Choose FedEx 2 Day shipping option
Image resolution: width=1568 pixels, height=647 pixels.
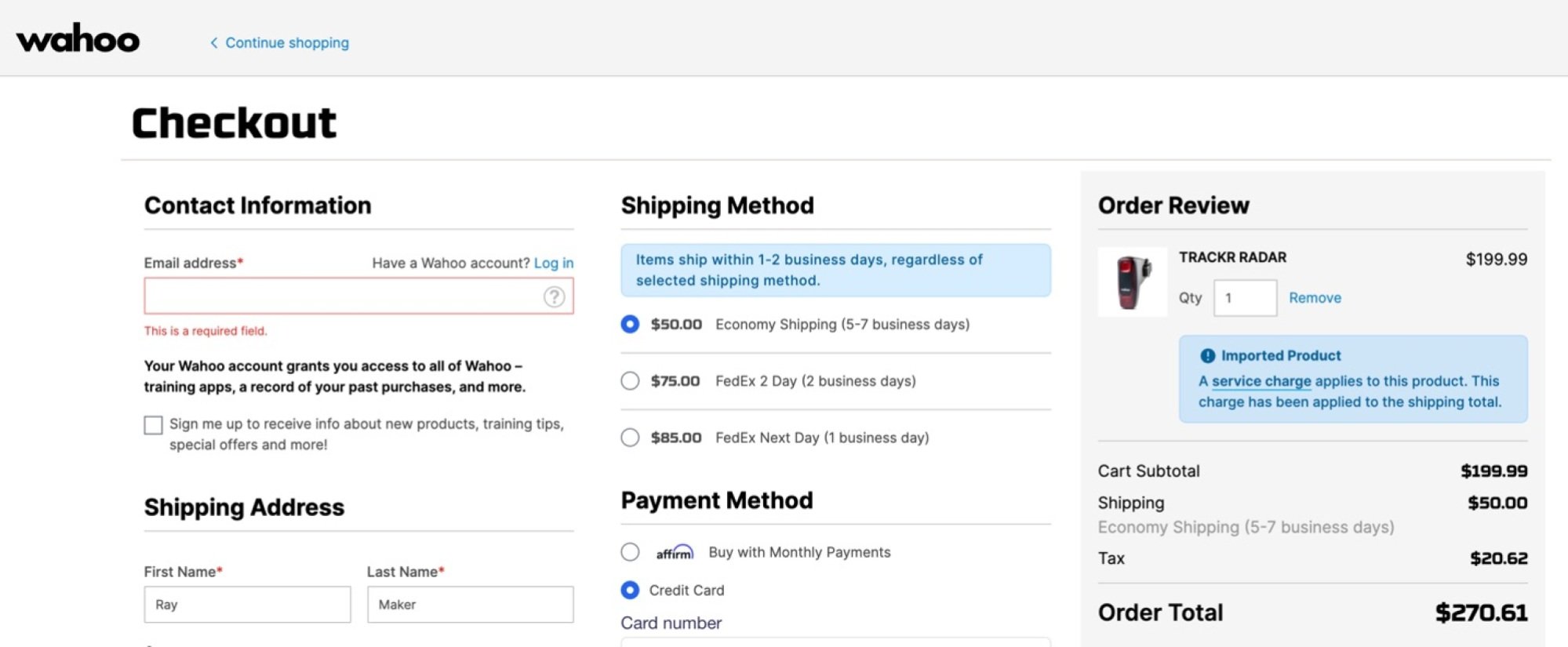[x=630, y=381]
